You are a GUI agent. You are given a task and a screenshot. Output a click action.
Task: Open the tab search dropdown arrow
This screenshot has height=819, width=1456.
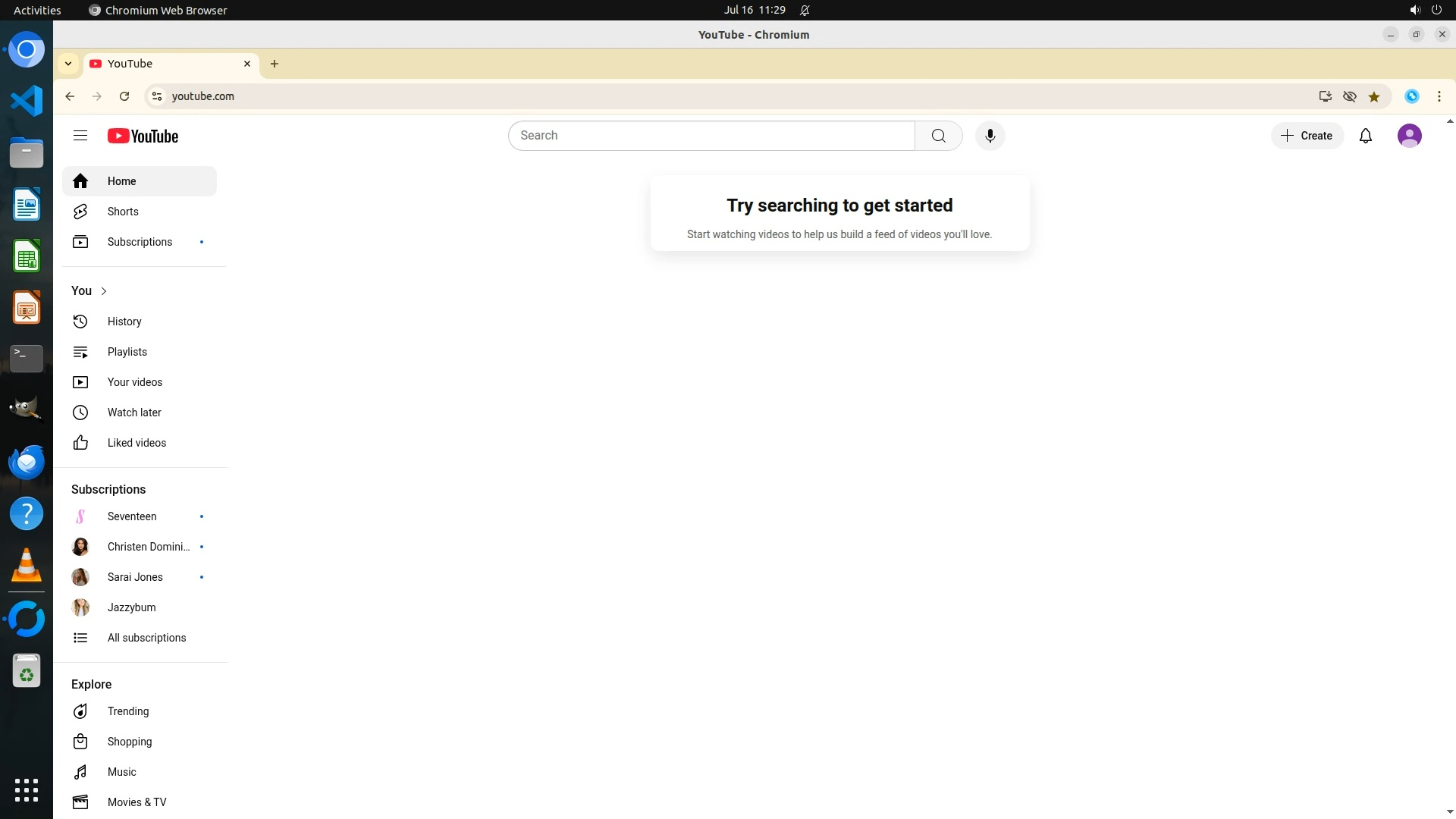coord(68,64)
